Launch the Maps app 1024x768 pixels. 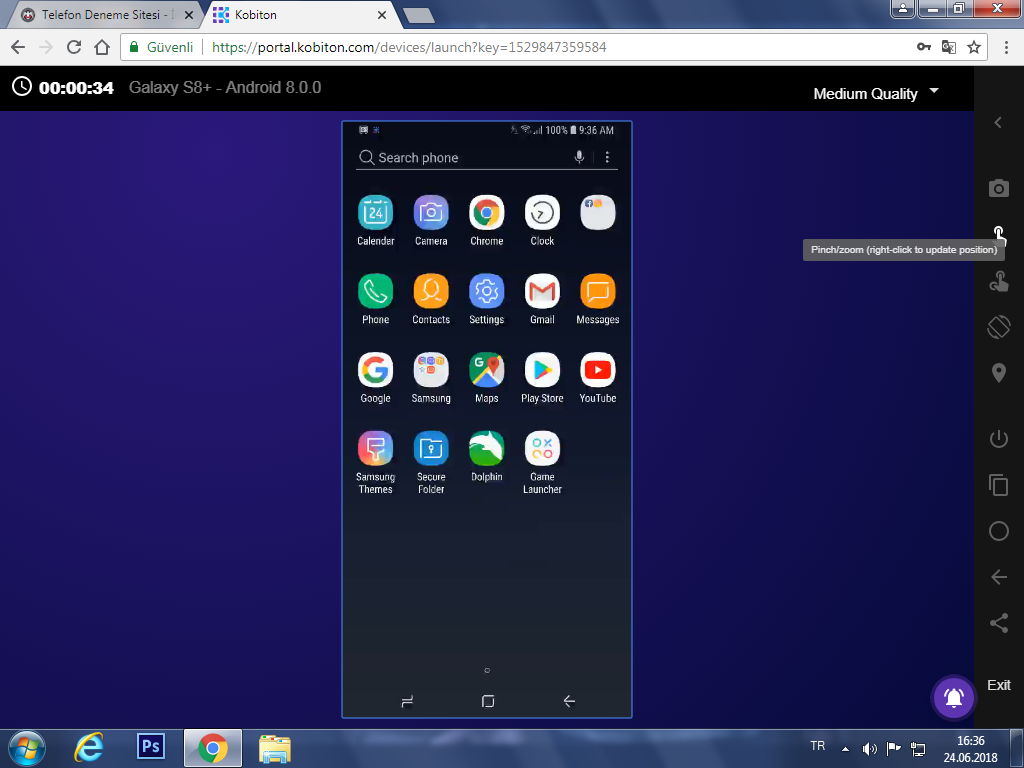click(x=487, y=370)
